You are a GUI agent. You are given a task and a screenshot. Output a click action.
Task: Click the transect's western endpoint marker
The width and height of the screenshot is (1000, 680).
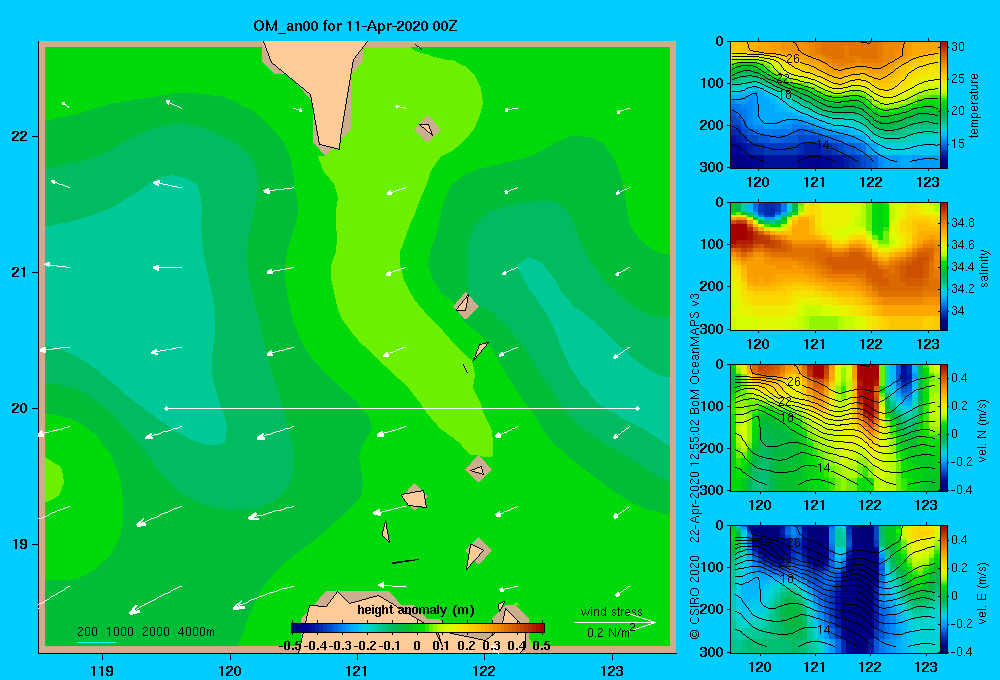[166, 408]
